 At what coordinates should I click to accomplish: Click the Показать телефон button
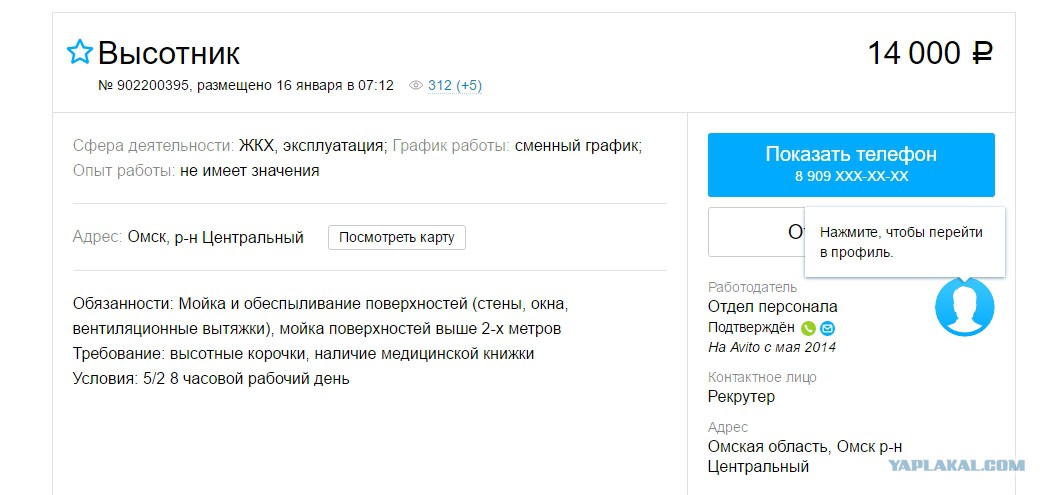click(x=851, y=164)
